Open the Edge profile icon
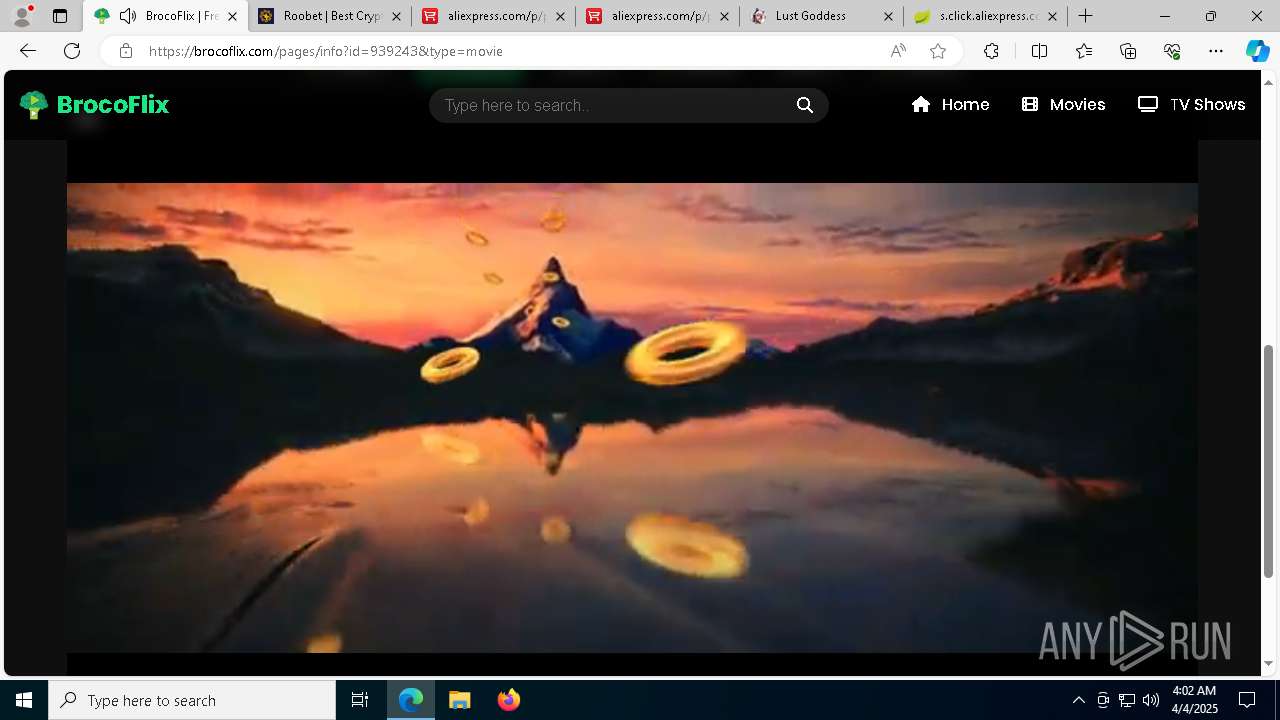The height and width of the screenshot is (720, 1280). click(x=21, y=16)
